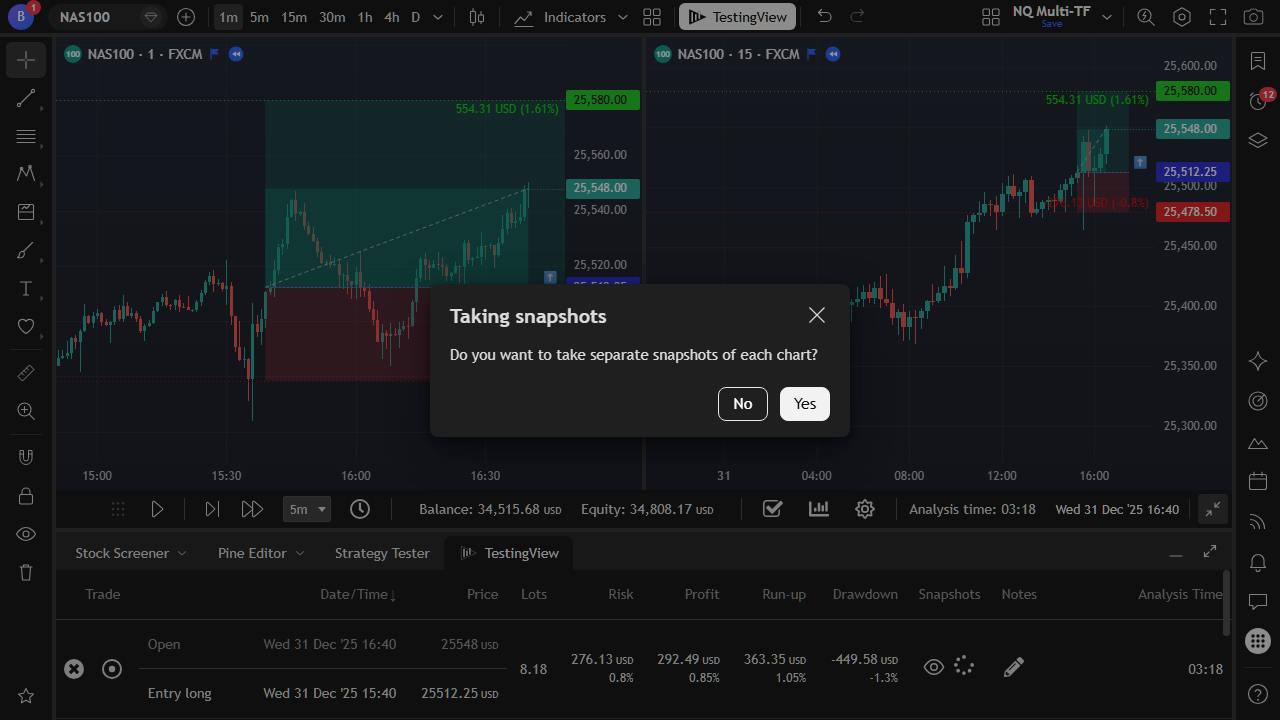This screenshot has width=1280, height=720.
Task: Enter fullscreen mode
Action: coord(1217,17)
